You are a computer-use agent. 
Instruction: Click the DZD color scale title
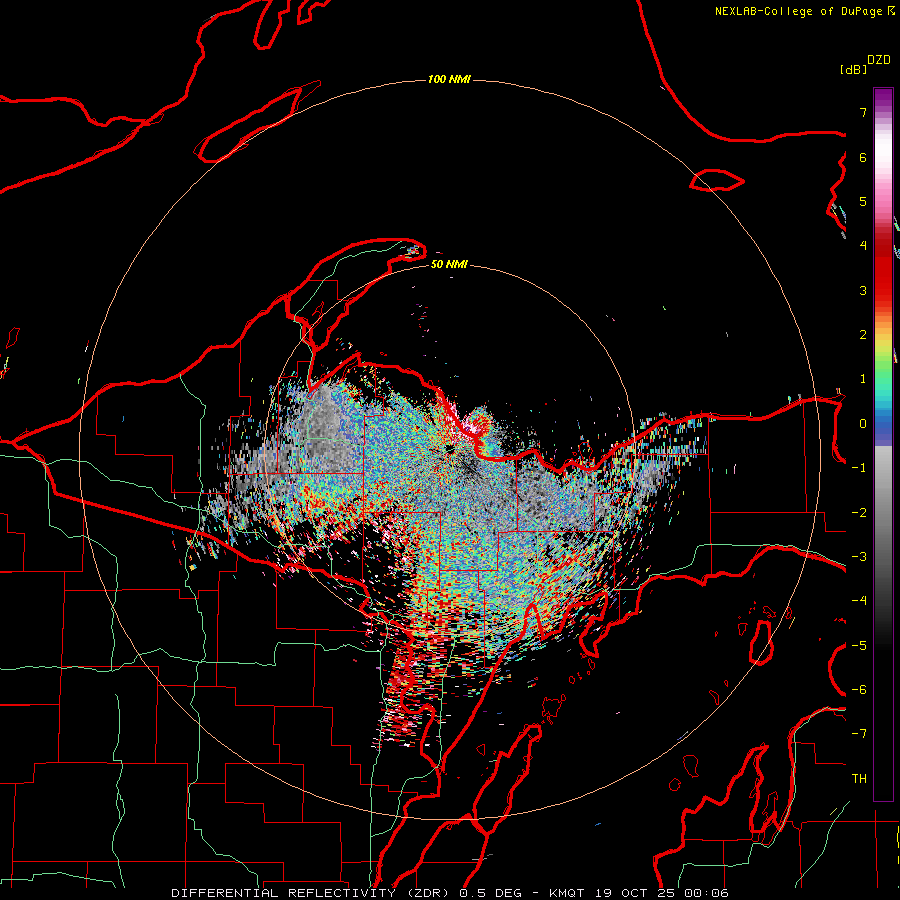click(x=879, y=60)
